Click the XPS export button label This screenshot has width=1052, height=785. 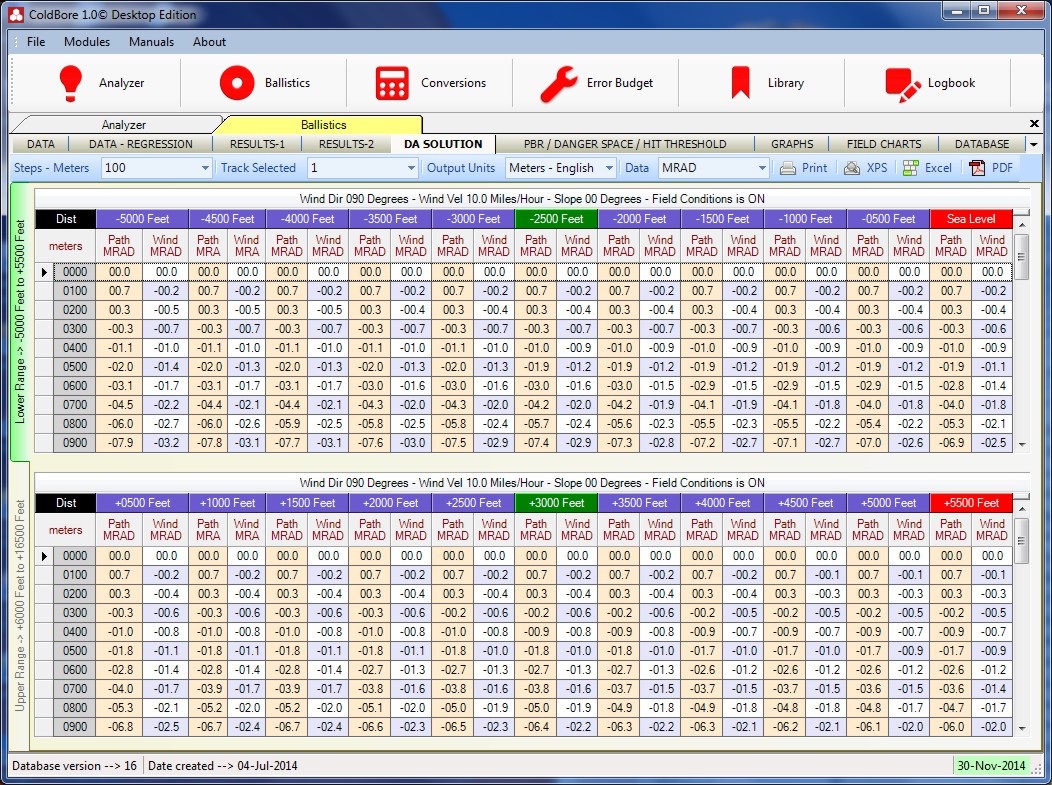[x=877, y=168]
